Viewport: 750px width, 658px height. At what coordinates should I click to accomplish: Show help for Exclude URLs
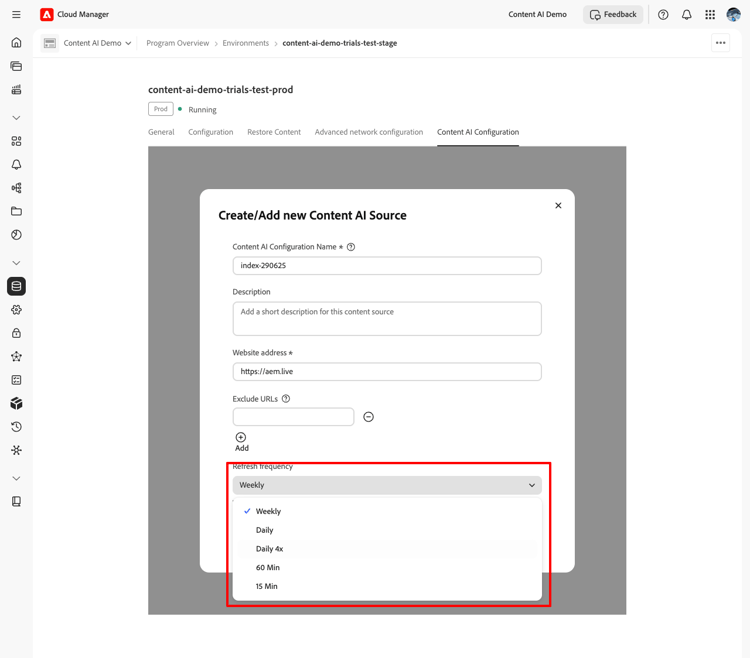(286, 399)
